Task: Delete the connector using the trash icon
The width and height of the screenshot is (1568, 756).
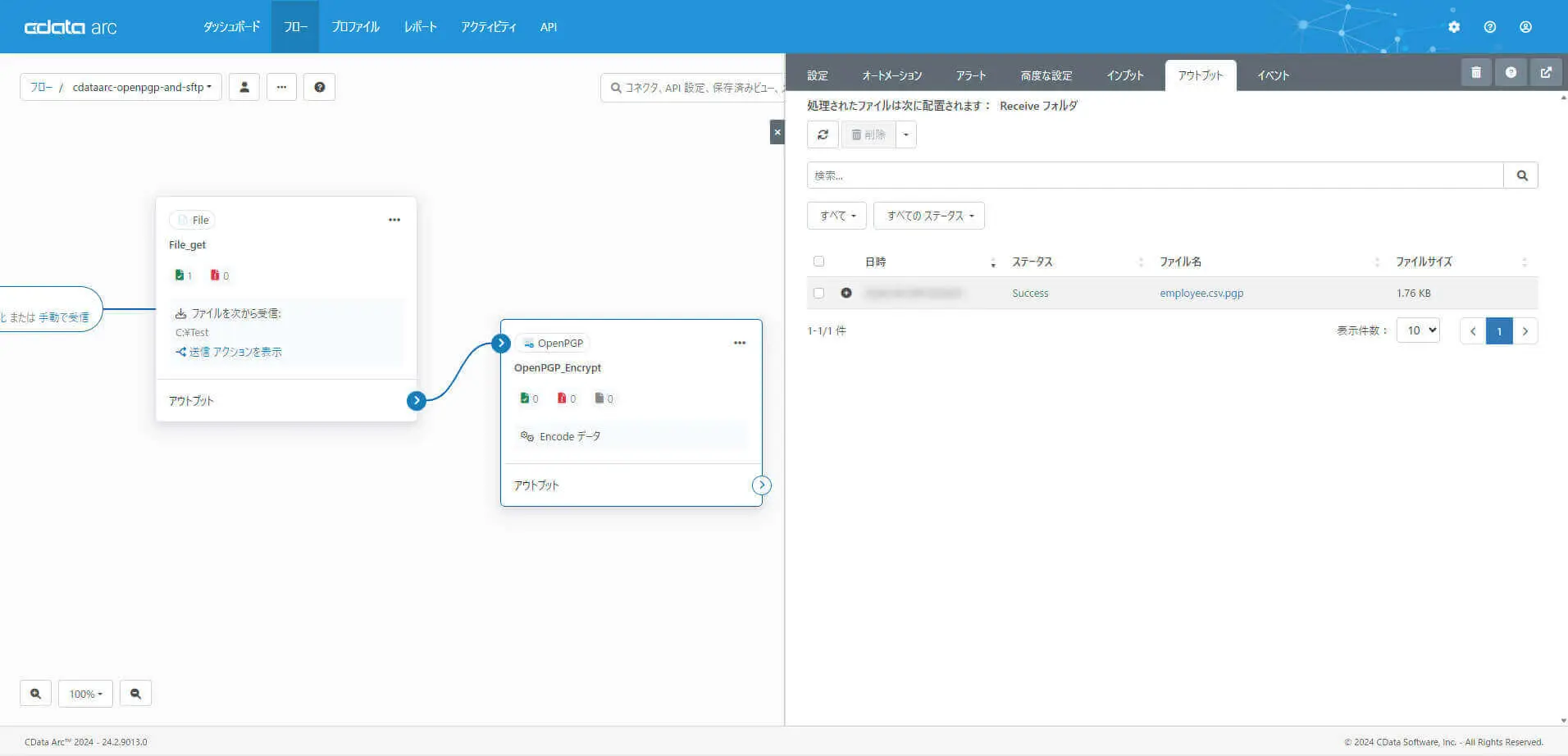Action: 1476,72
